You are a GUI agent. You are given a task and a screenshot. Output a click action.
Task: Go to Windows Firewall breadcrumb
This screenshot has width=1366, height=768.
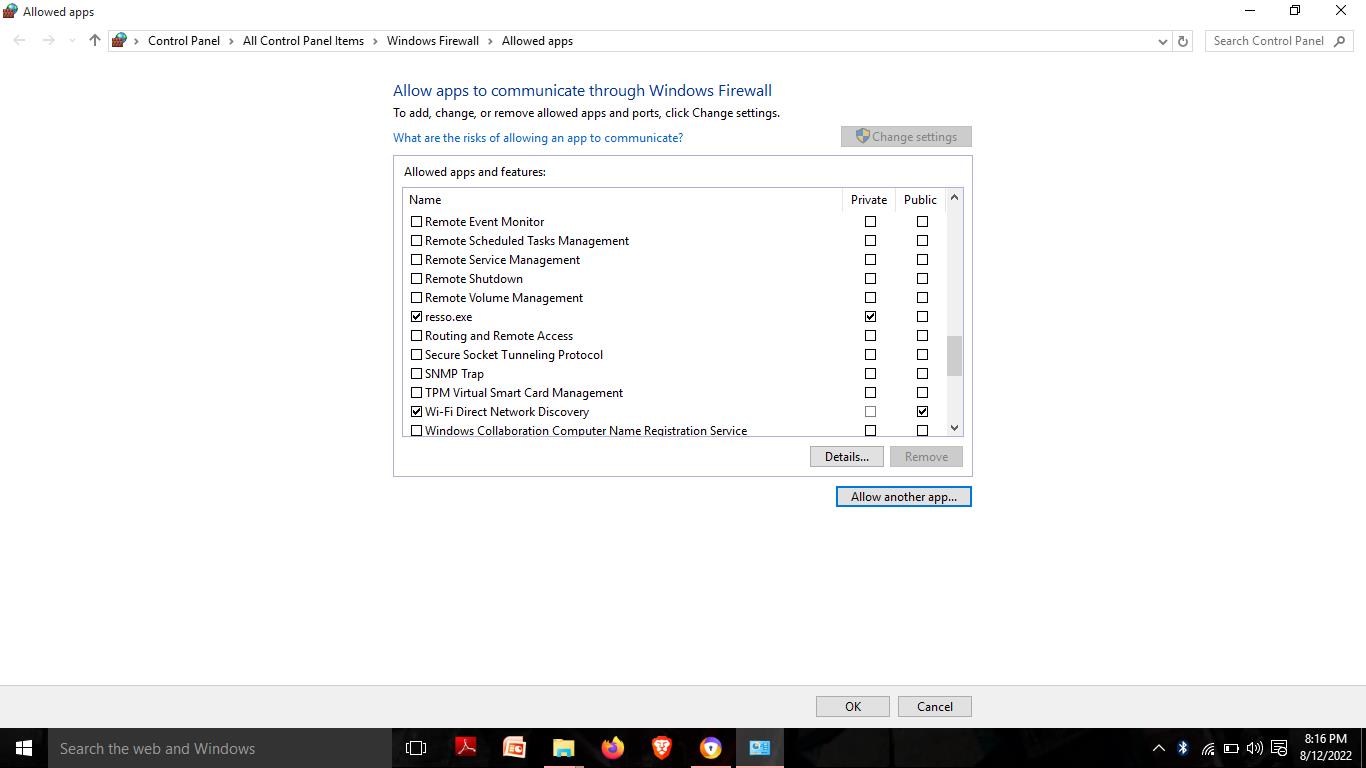tap(433, 41)
